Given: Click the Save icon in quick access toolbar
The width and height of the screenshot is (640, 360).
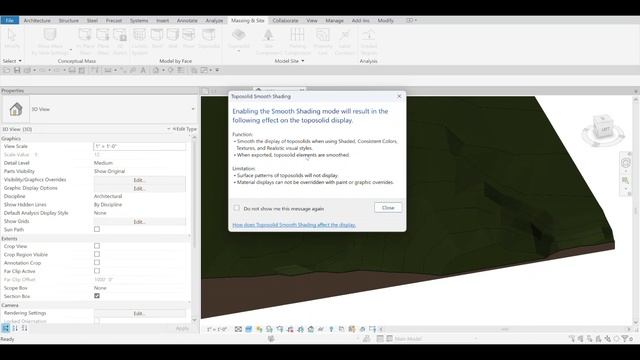Looking at the screenshot, I should [x=17, y=70].
